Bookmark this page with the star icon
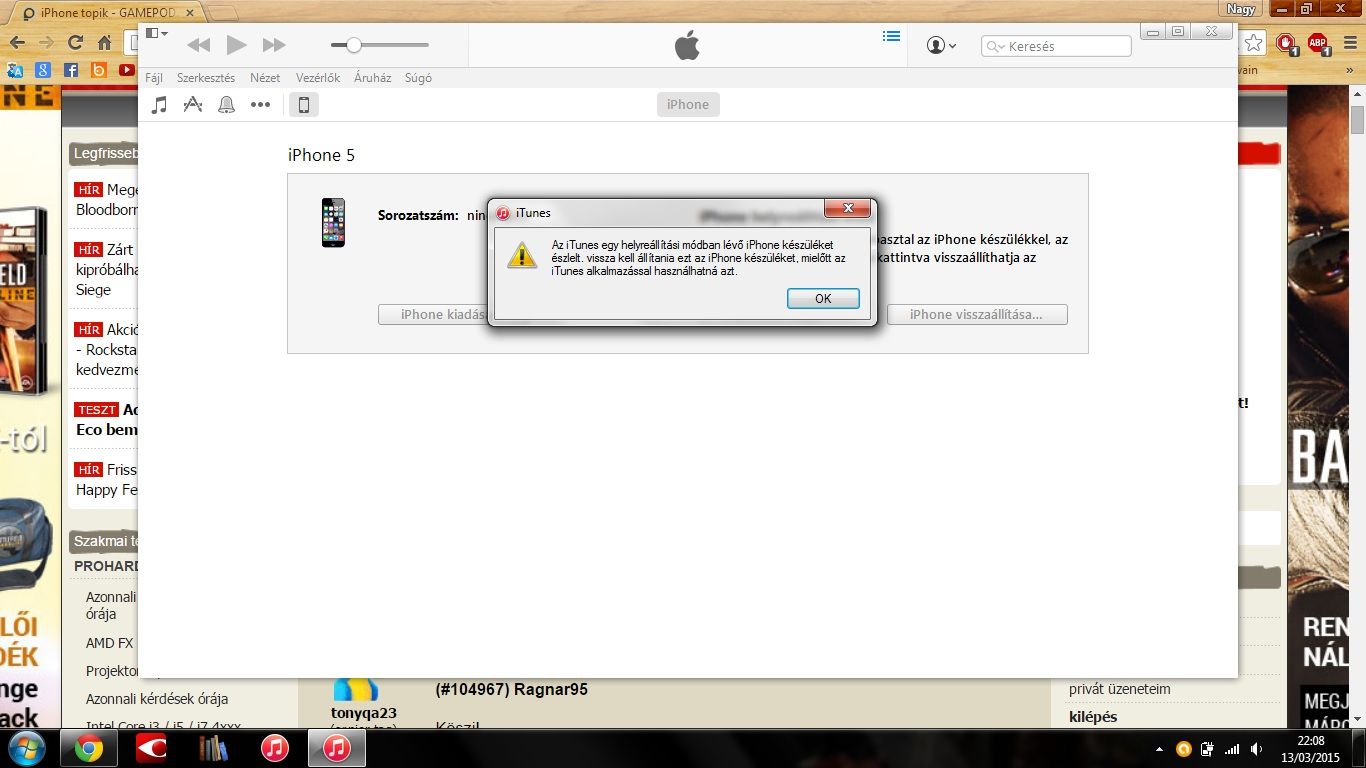The image size is (1366, 768). pos(1253,43)
